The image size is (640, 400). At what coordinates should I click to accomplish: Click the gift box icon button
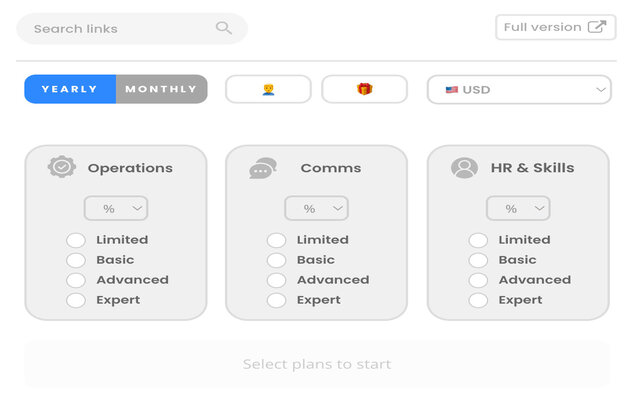pos(364,89)
